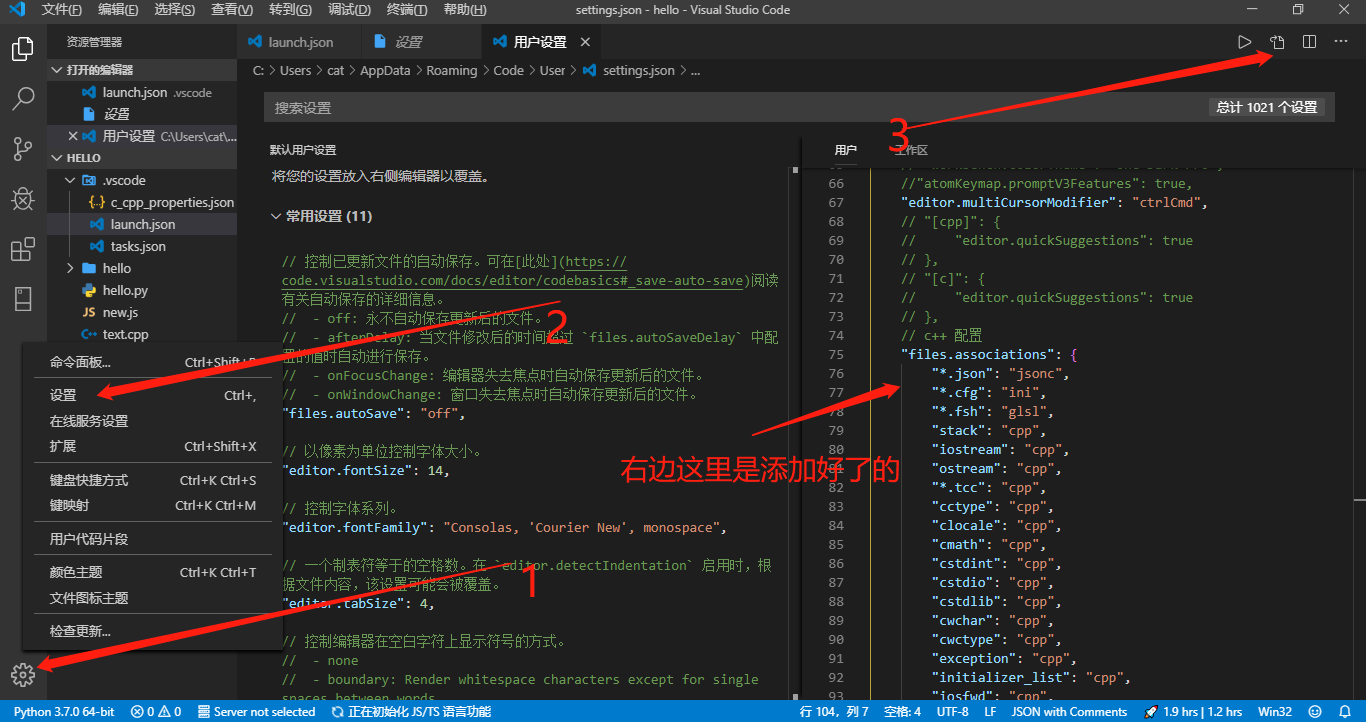This screenshot has width=1366, height=722.
Task: Close the 用户设置 tab
Action: coord(585,42)
